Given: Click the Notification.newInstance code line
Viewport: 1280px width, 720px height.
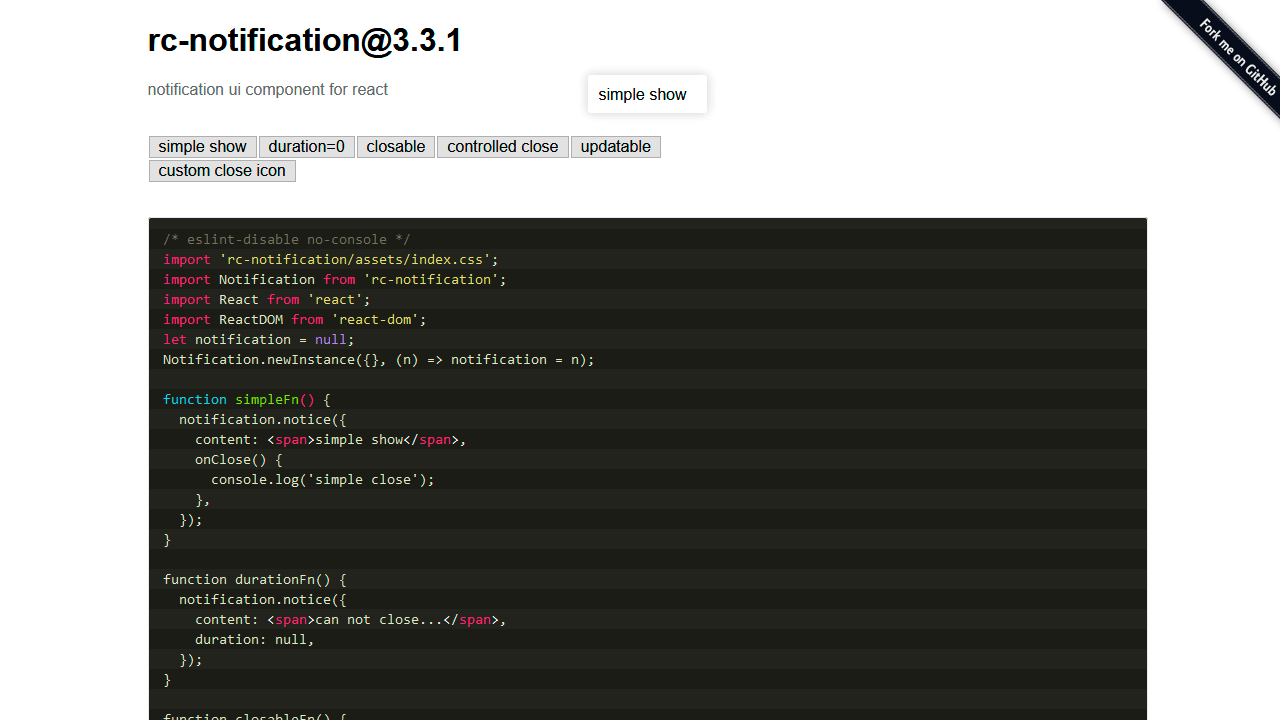Looking at the screenshot, I should (378, 360).
